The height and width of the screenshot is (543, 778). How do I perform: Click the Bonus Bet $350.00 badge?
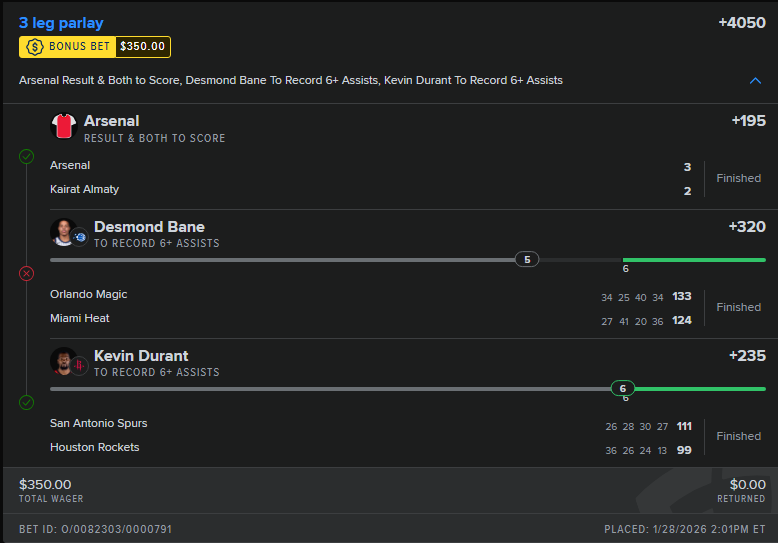click(95, 47)
